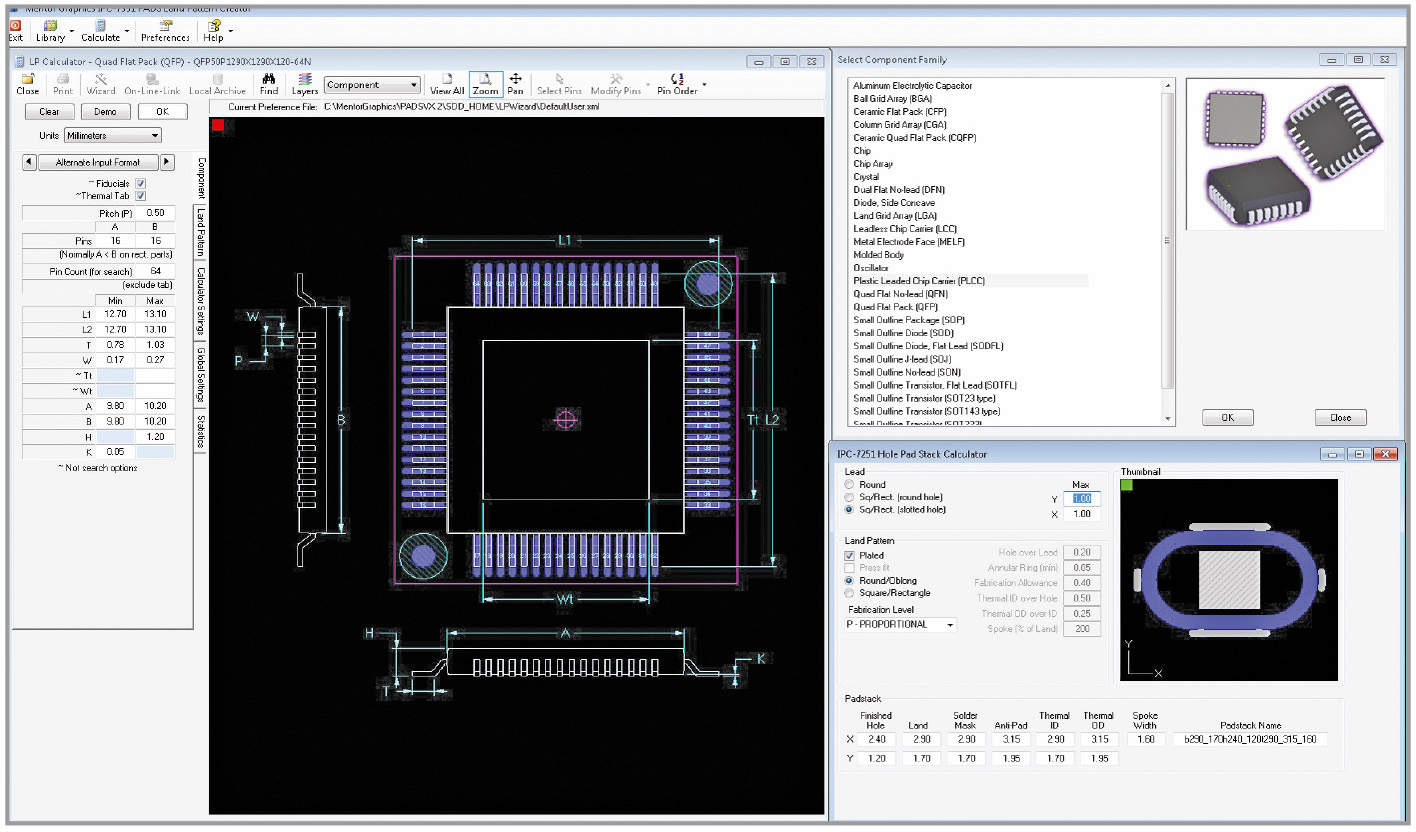Screen dimensions: 1416x832
Task: Expand the Modify Pins dropdown arrow
Action: click(647, 84)
